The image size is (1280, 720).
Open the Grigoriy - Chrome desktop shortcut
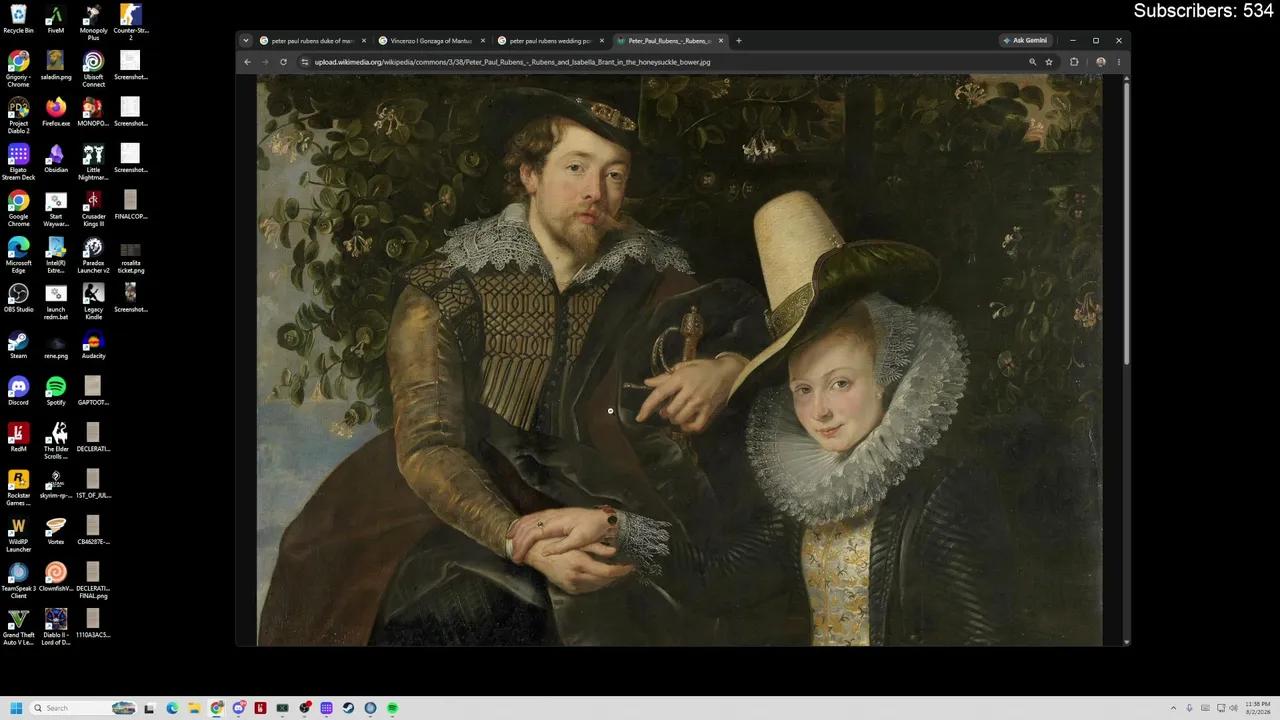(x=18, y=69)
